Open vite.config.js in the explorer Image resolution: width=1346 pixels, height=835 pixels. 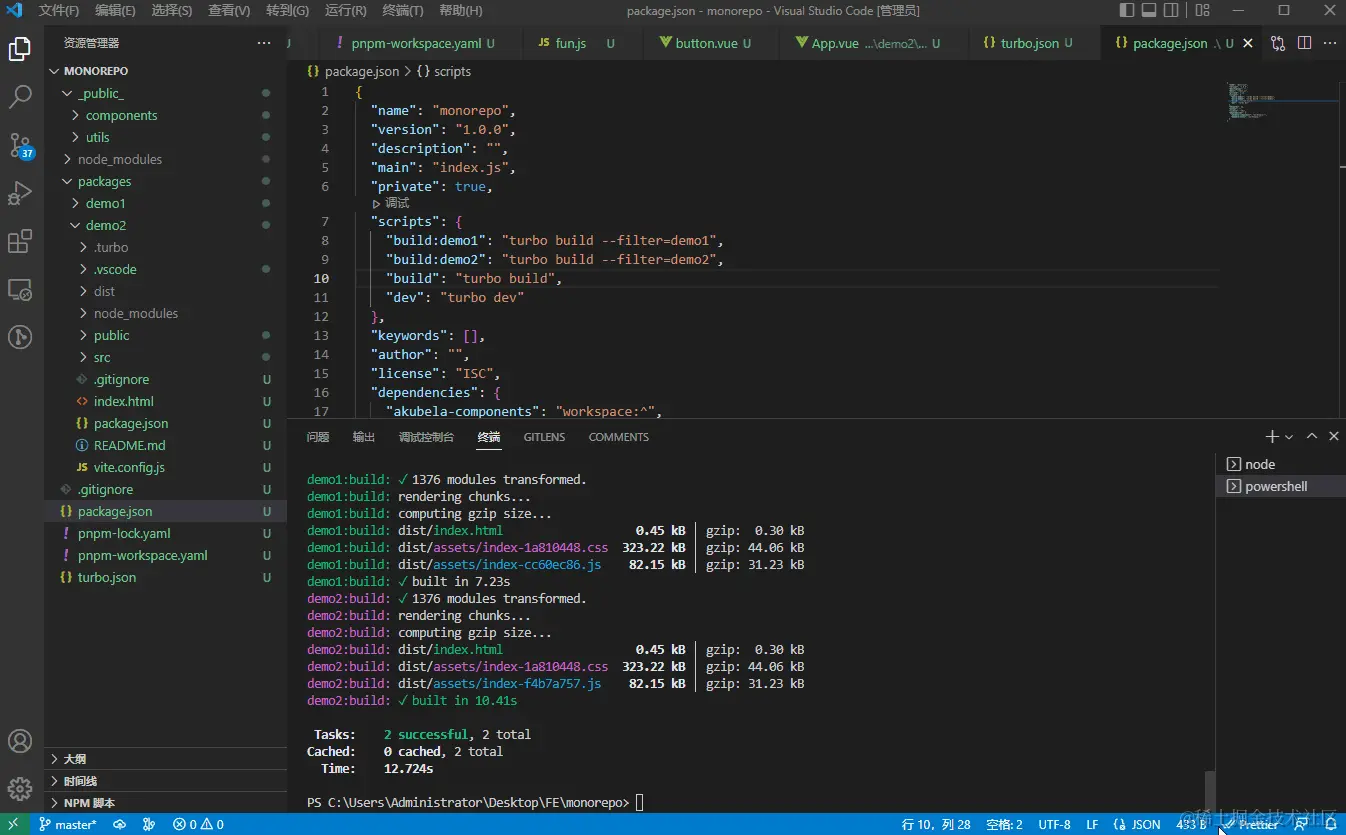pyautogui.click(x=129, y=467)
